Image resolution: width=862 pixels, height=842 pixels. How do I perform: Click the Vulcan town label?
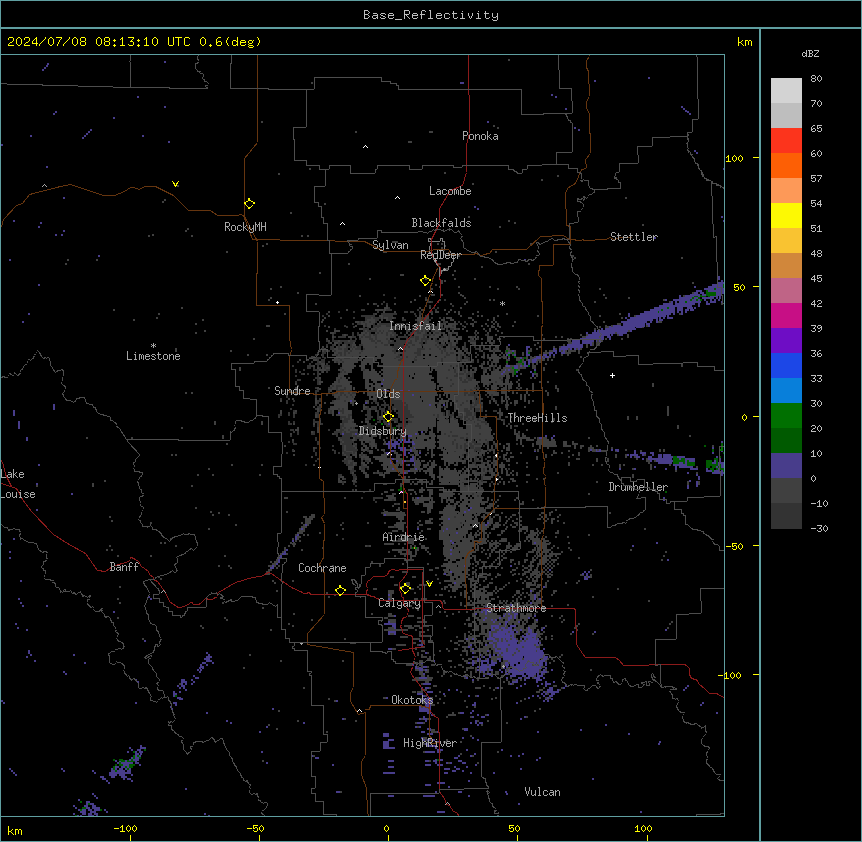tap(543, 792)
